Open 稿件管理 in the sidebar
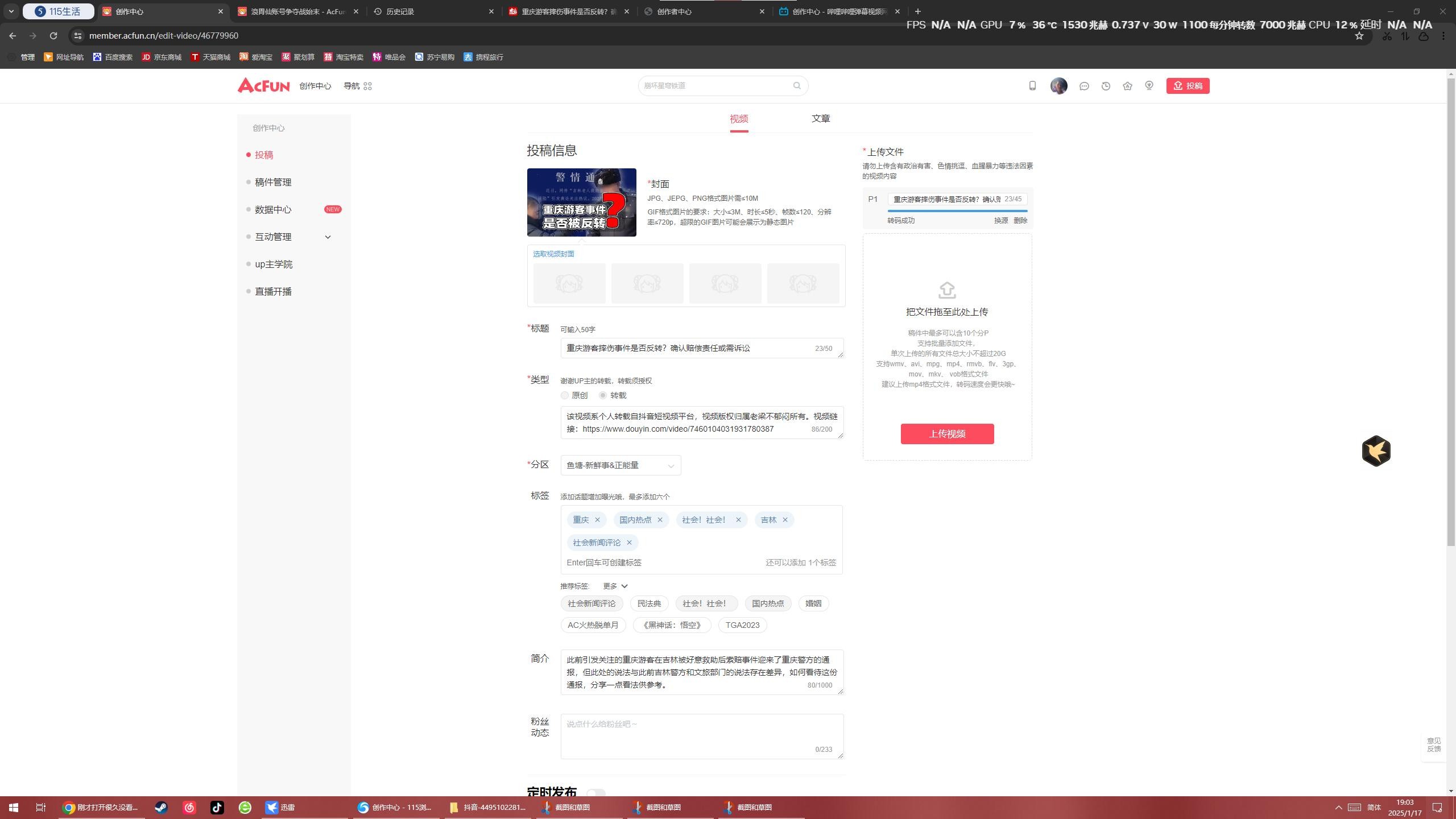 [273, 182]
